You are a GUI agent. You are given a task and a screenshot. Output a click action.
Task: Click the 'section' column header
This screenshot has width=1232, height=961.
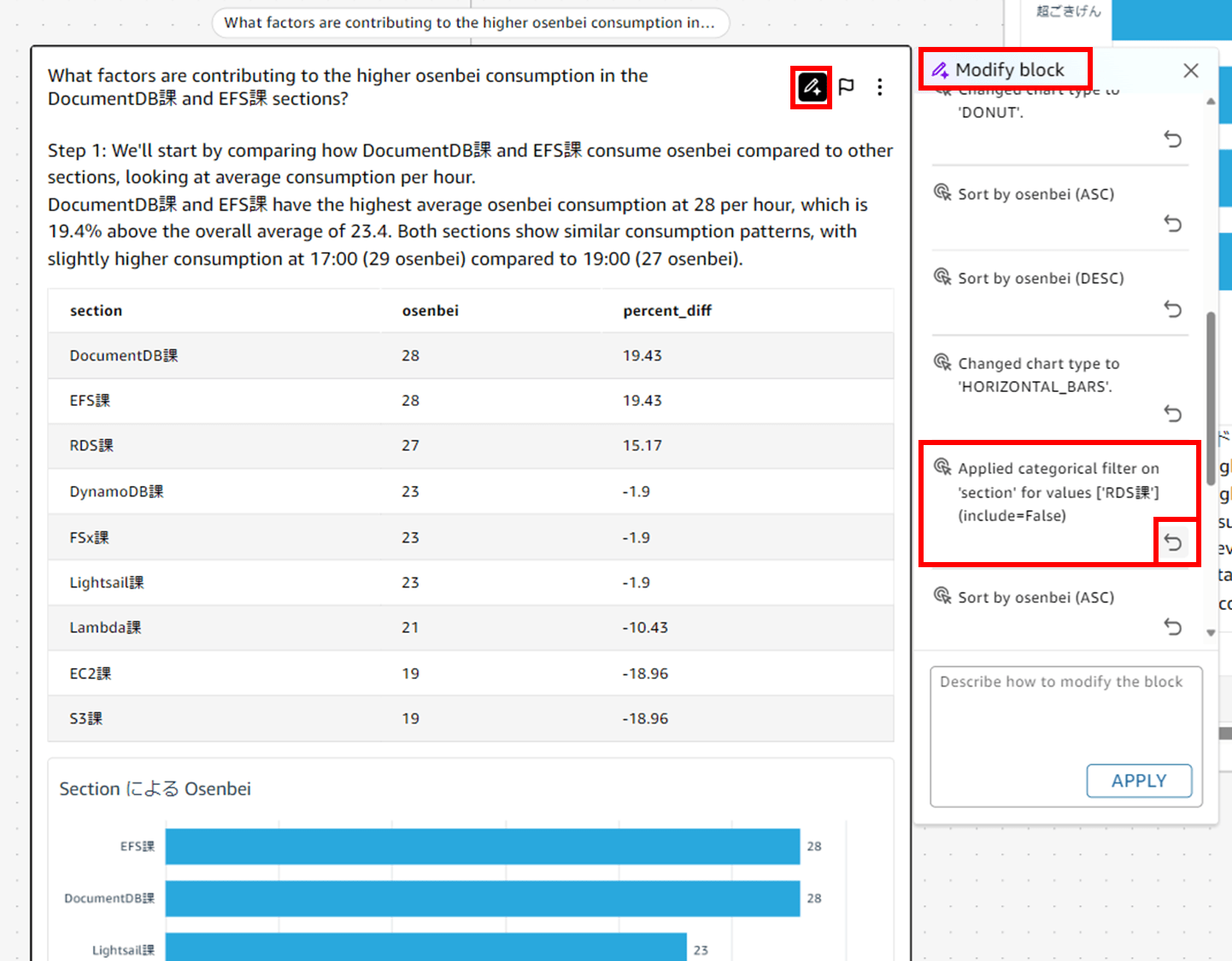(x=96, y=311)
